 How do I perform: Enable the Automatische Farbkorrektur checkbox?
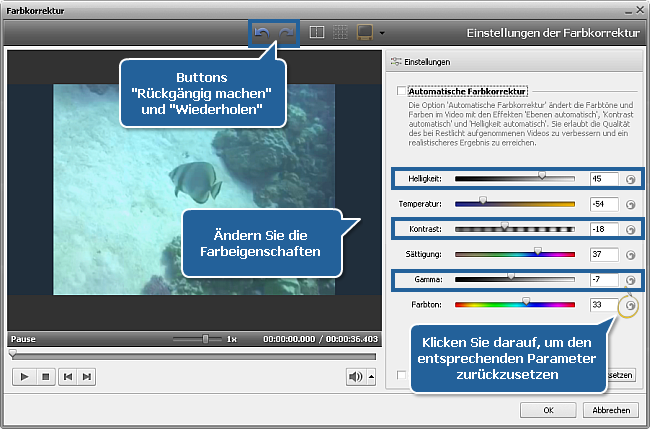coord(401,91)
